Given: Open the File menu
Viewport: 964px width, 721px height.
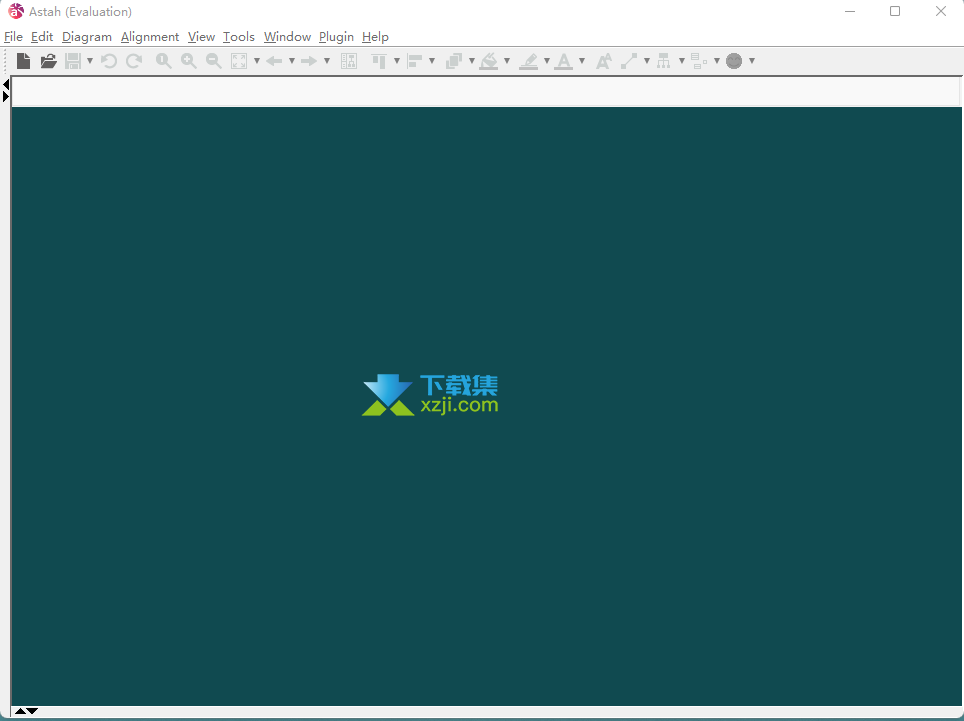Looking at the screenshot, I should click(x=13, y=37).
